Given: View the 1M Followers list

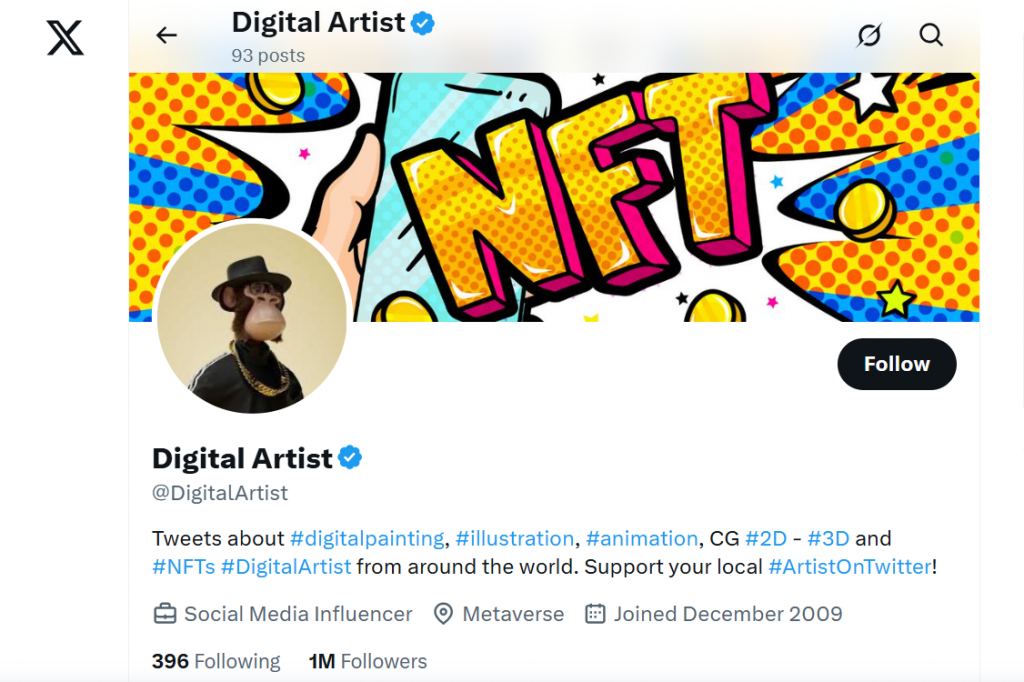Looking at the screenshot, I should click(366, 661).
